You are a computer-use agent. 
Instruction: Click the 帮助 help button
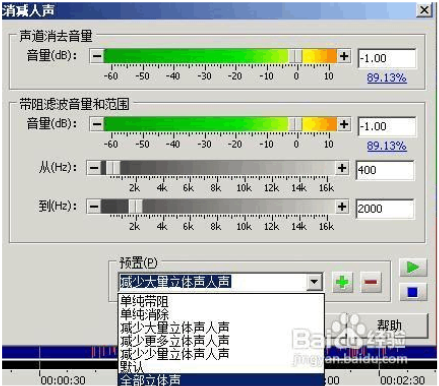pos(389,325)
